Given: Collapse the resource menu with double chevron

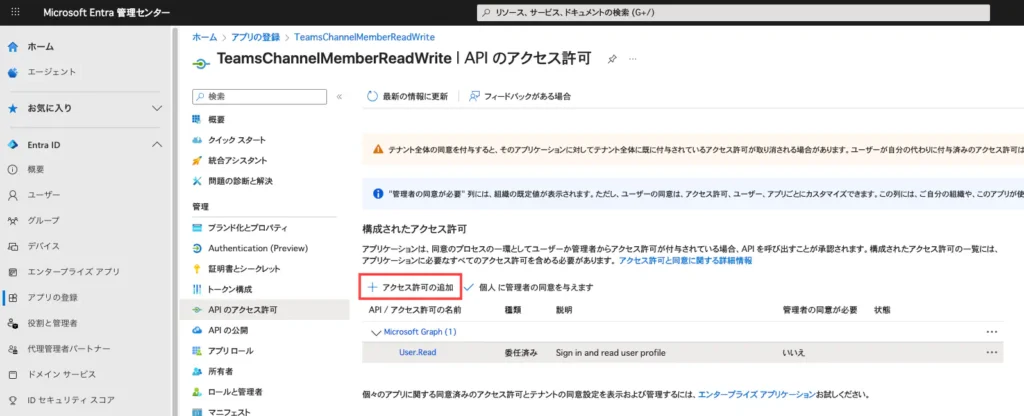Looking at the screenshot, I should [339, 97].
